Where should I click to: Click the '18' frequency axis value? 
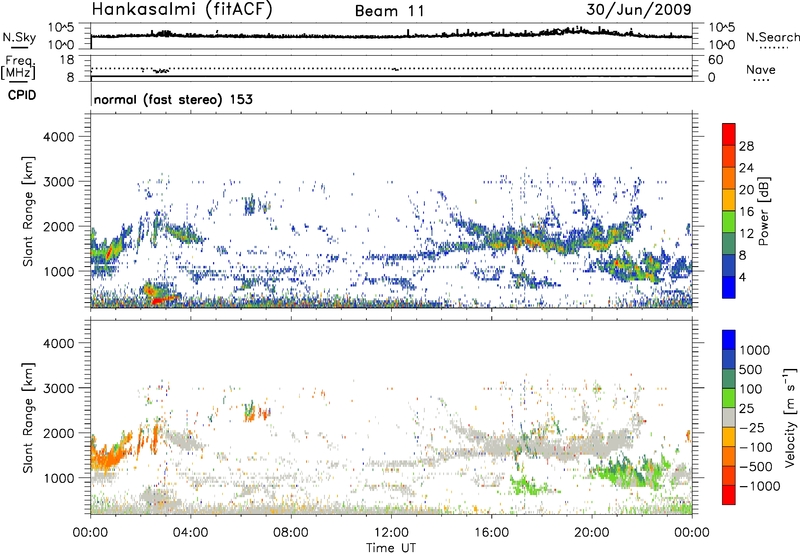coord(67,60)
